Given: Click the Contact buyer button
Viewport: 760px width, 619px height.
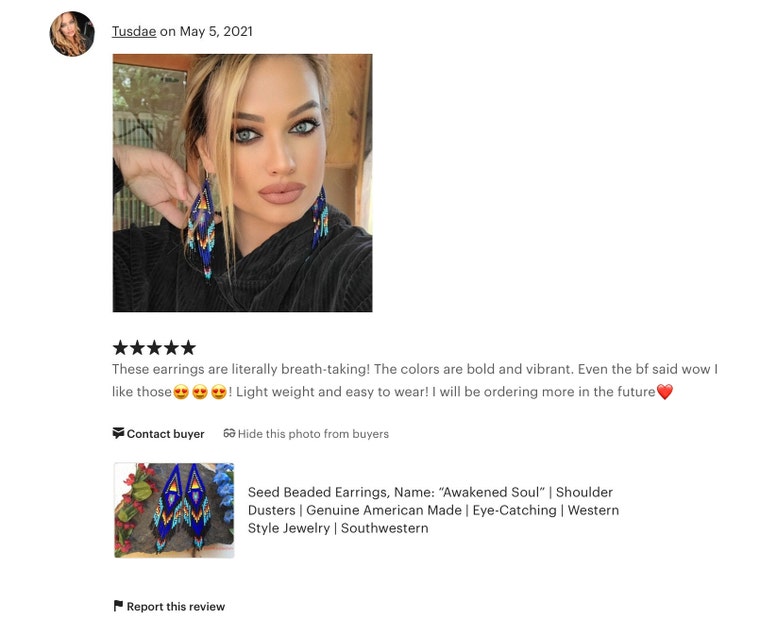Looking at the screenshot, I should tap(158, 433).
